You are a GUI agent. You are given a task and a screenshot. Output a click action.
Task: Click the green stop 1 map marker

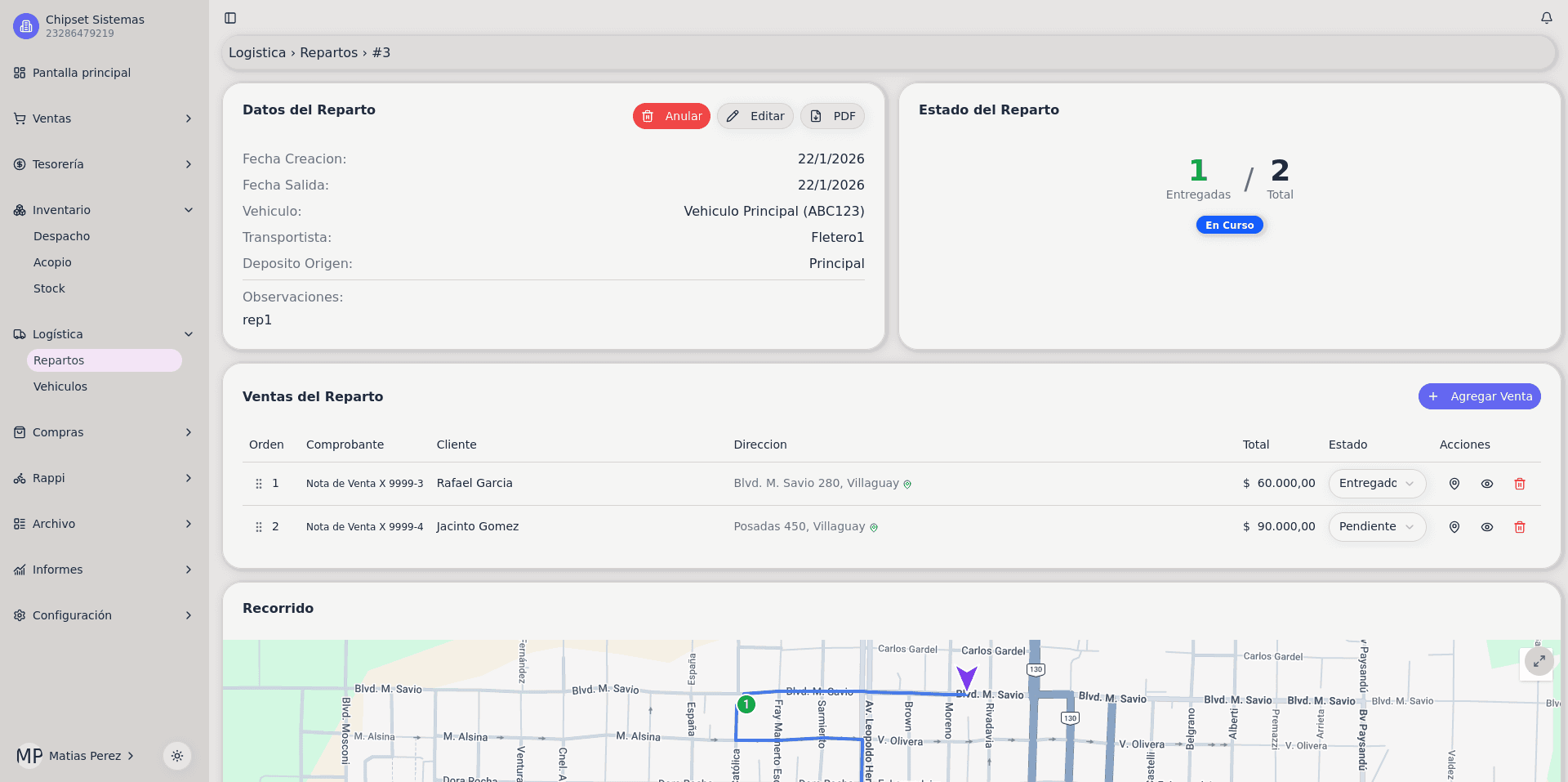coord(746,704)
